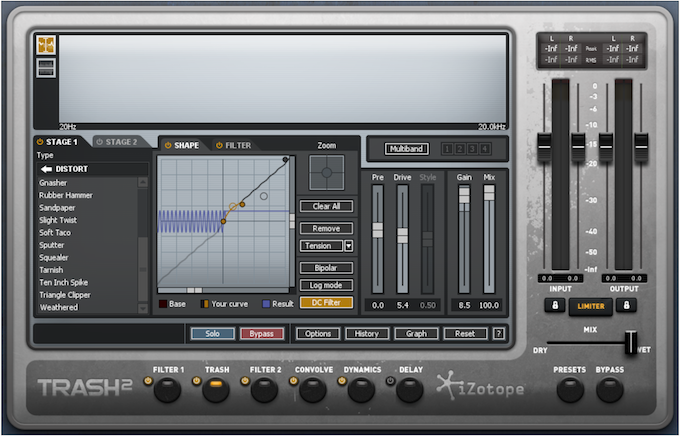Click the Drive value field 5.4
The image size is (680, 436).
(x=402, y=305)
